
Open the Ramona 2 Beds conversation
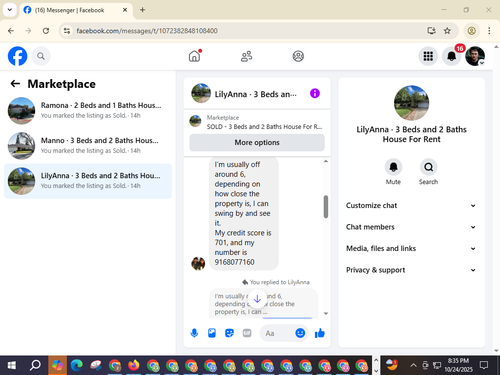tap(88, 111)
